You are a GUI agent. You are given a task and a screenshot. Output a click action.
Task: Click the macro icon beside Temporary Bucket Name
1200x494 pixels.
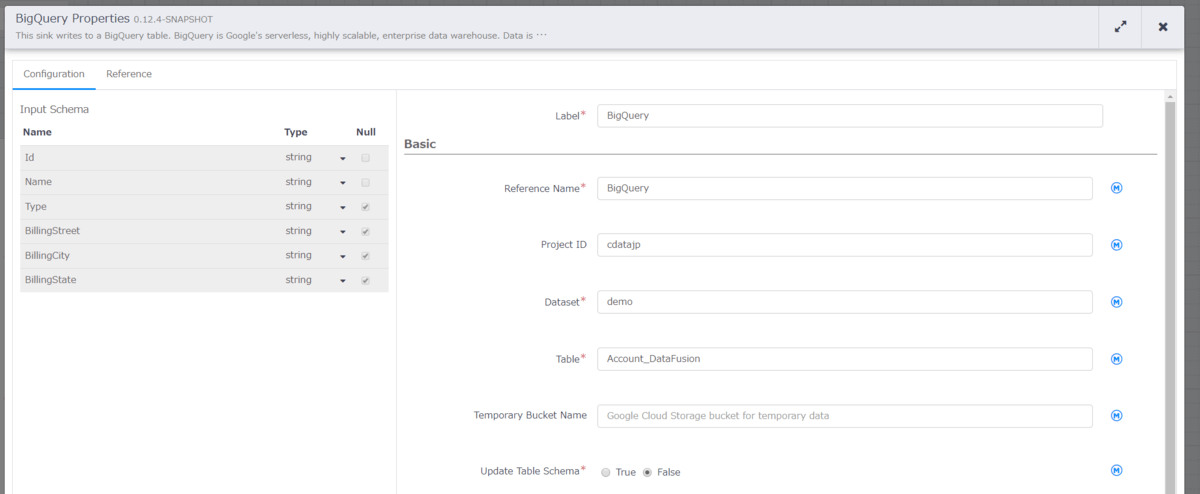click(x=1117, y=416)
